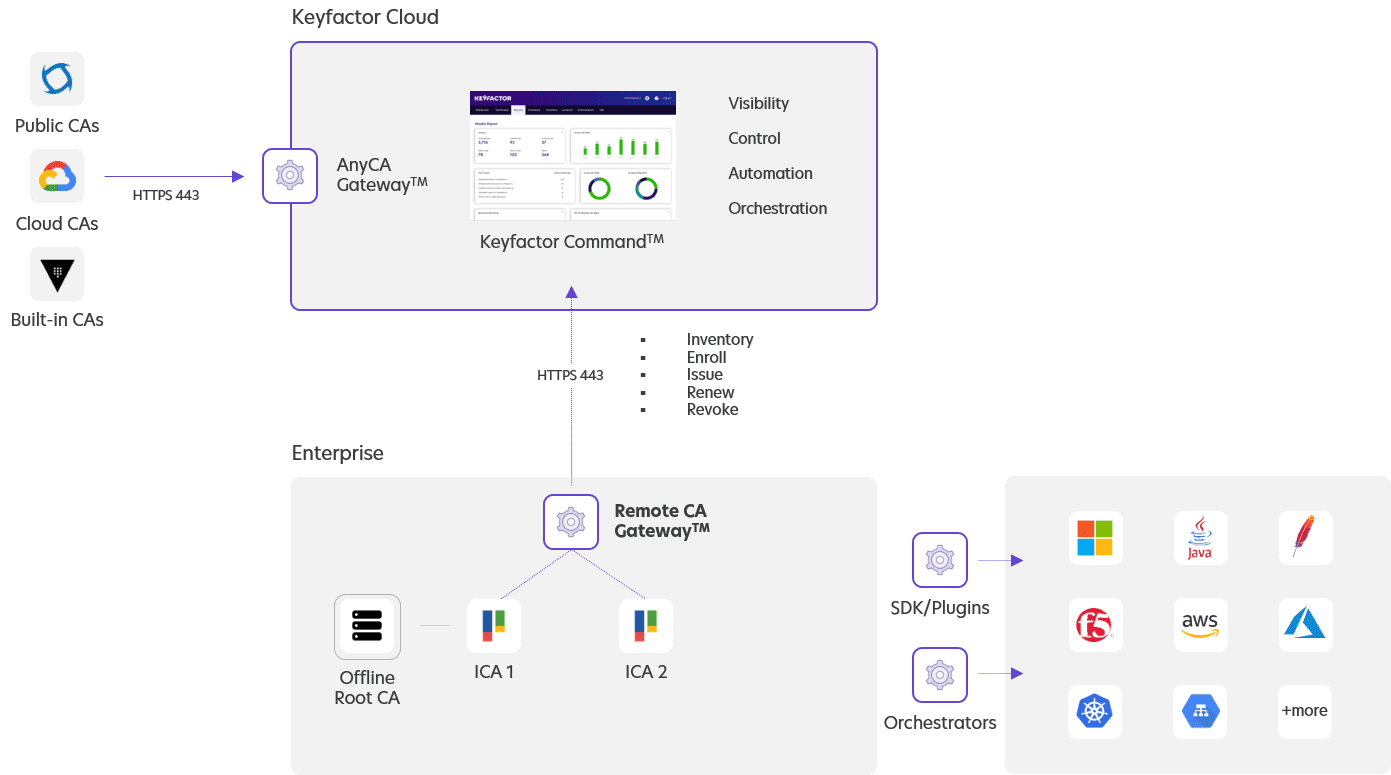The width and height of the screenshot is (1391, 775).
Task: Click the +more tile
Action: pos(1305,712)
